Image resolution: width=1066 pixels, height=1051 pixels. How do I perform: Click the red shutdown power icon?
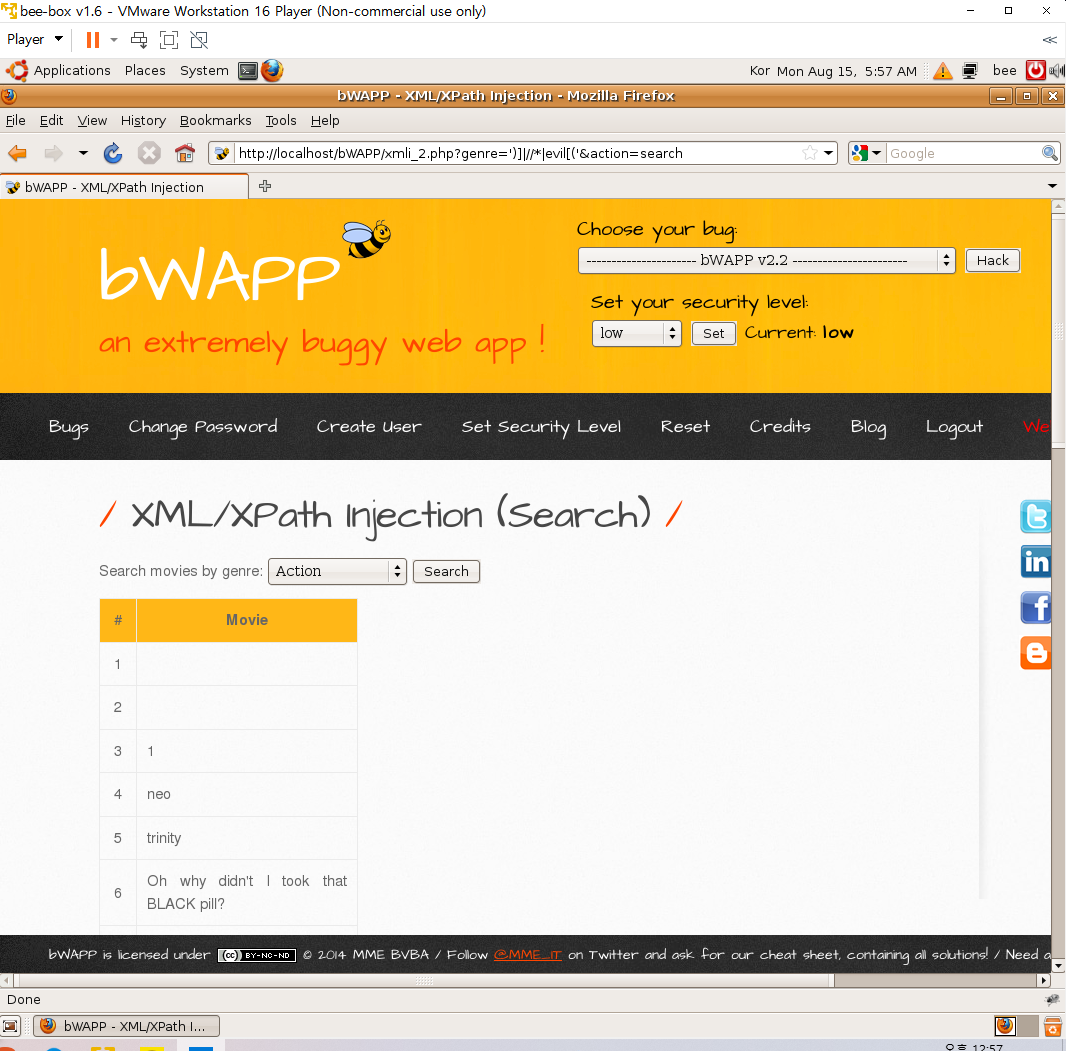(x=1035, y=71)
